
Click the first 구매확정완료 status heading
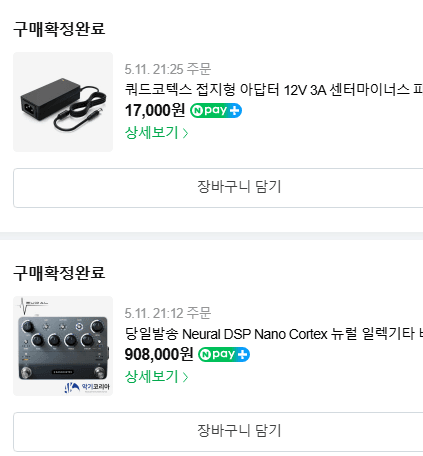pyautogui.click(x=59, y=29)
